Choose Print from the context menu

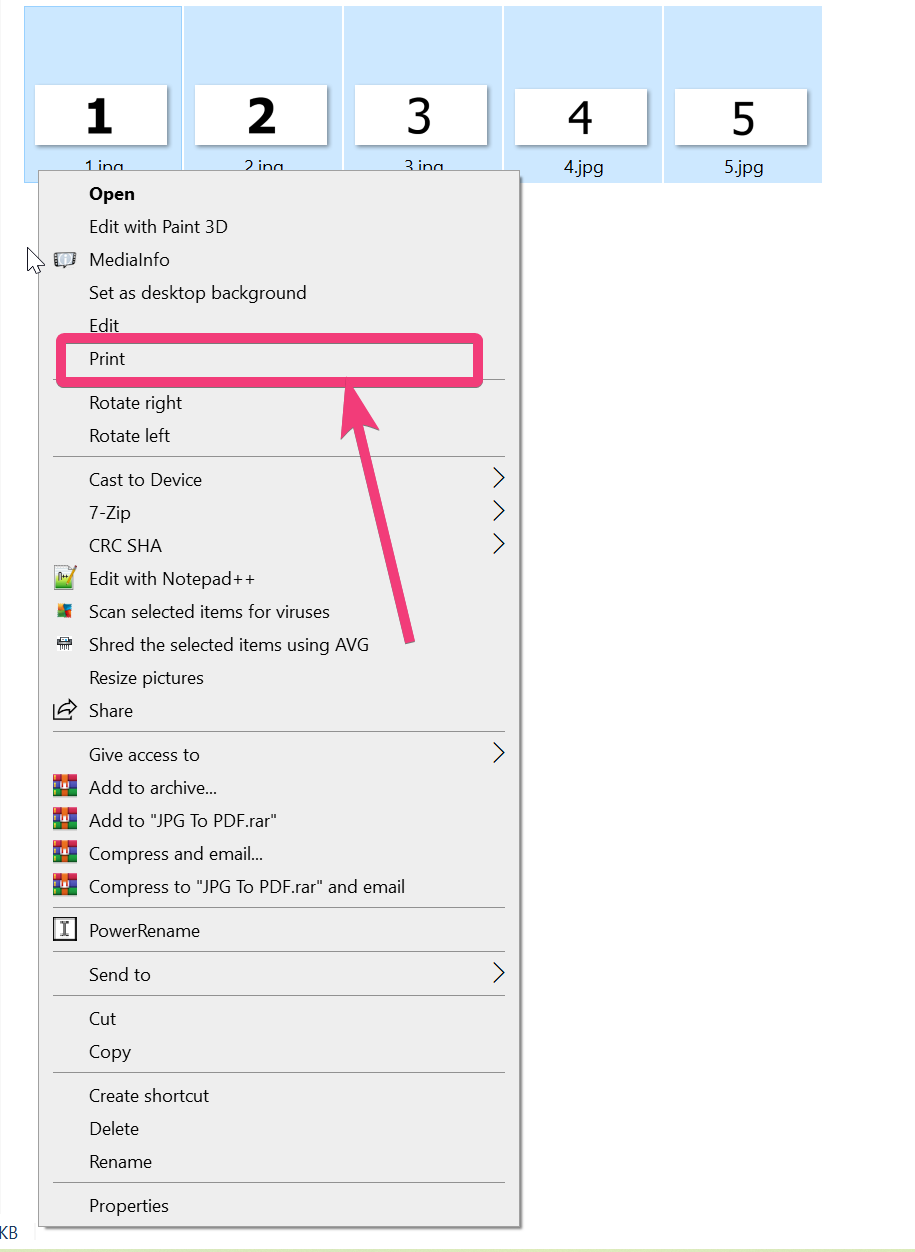pos(108,359)
